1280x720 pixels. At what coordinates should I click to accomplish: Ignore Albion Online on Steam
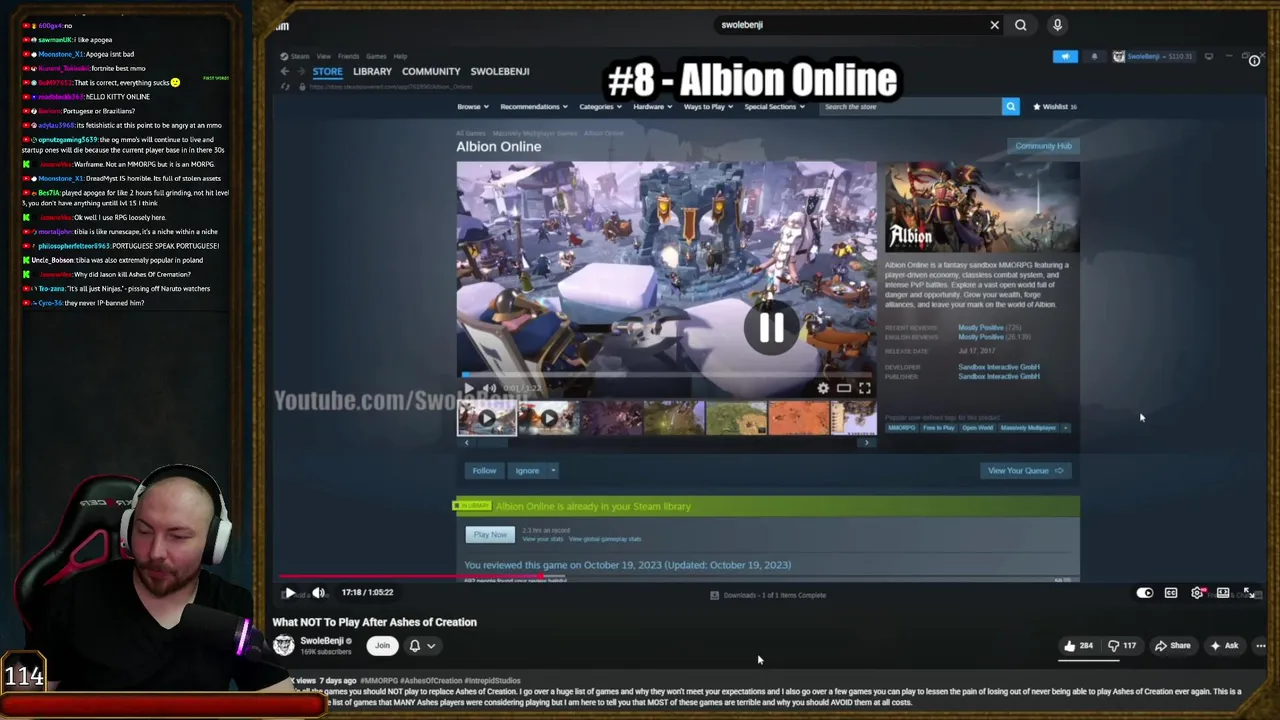(x=527, y=471)
